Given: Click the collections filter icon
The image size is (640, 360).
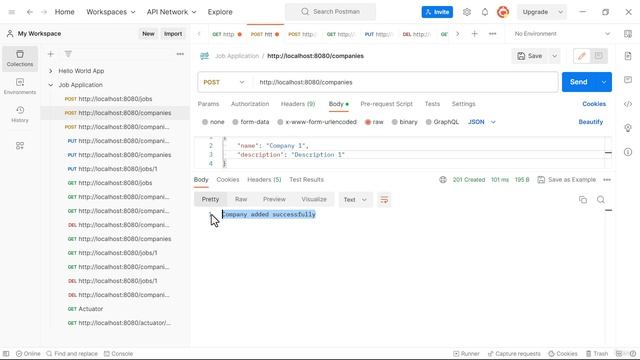Looking at the screenshot, I should pos(68,54).
